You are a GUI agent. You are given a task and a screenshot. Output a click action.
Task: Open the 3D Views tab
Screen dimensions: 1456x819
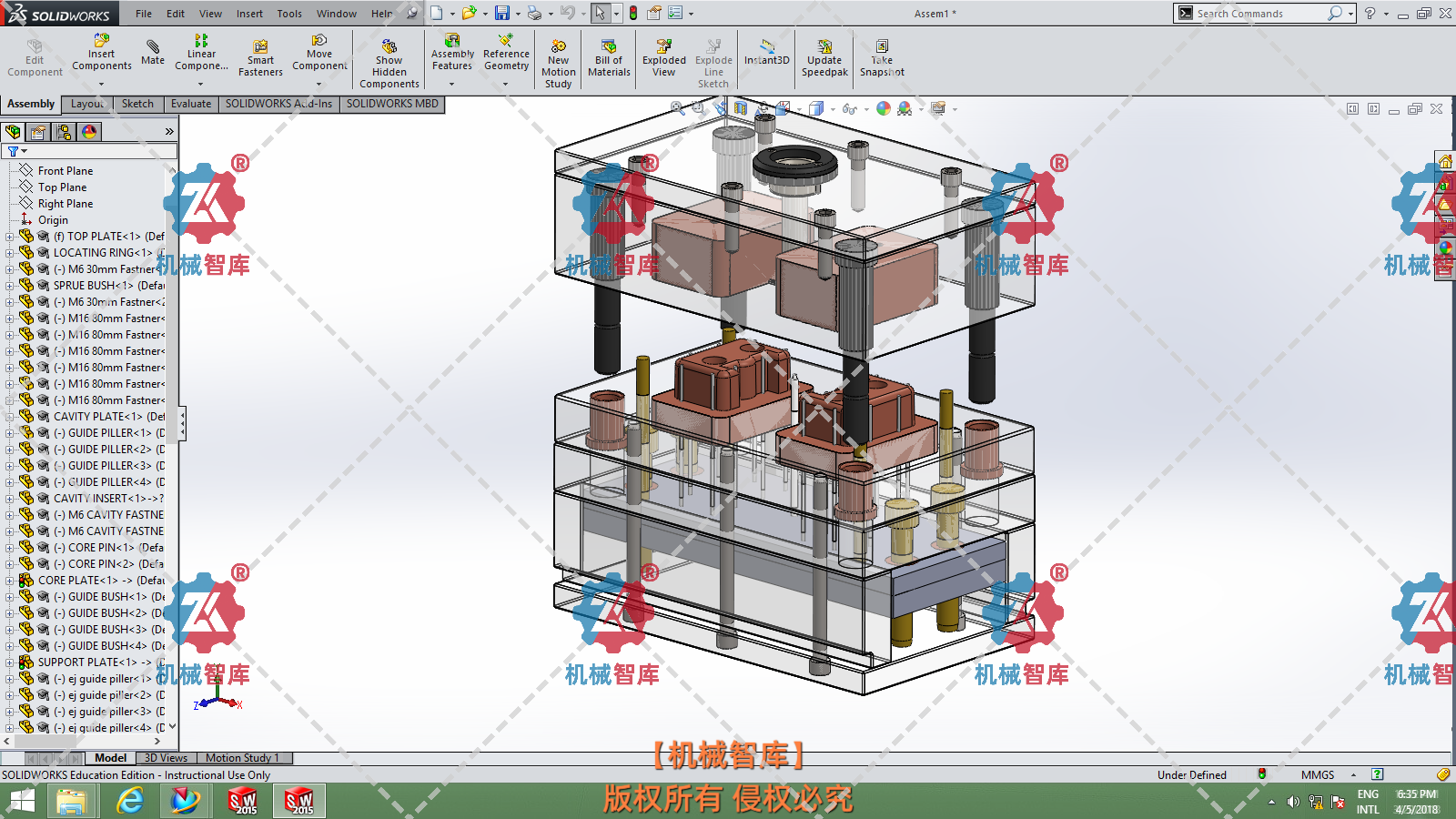point(166,758)
